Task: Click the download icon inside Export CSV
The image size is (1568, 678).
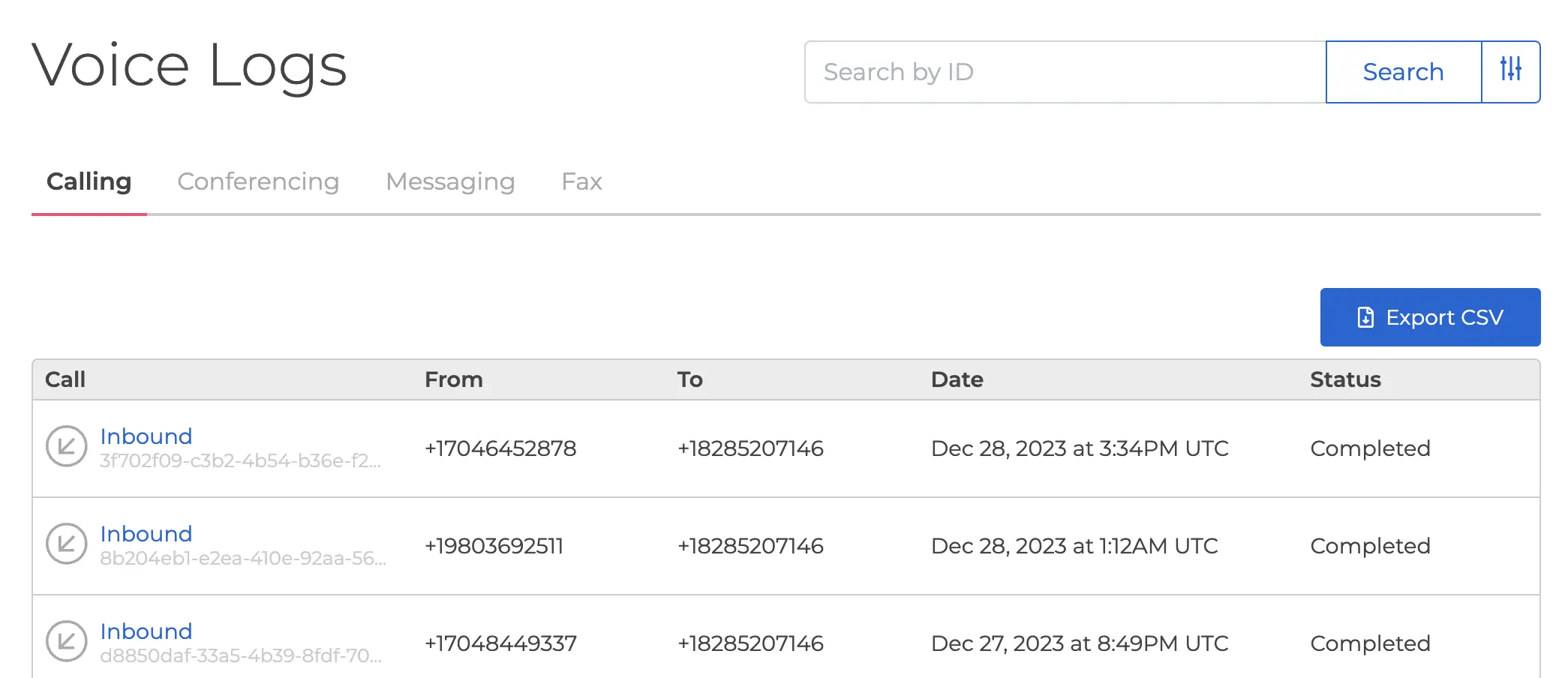Action: pyautogui.click(x=1365, y=316)
